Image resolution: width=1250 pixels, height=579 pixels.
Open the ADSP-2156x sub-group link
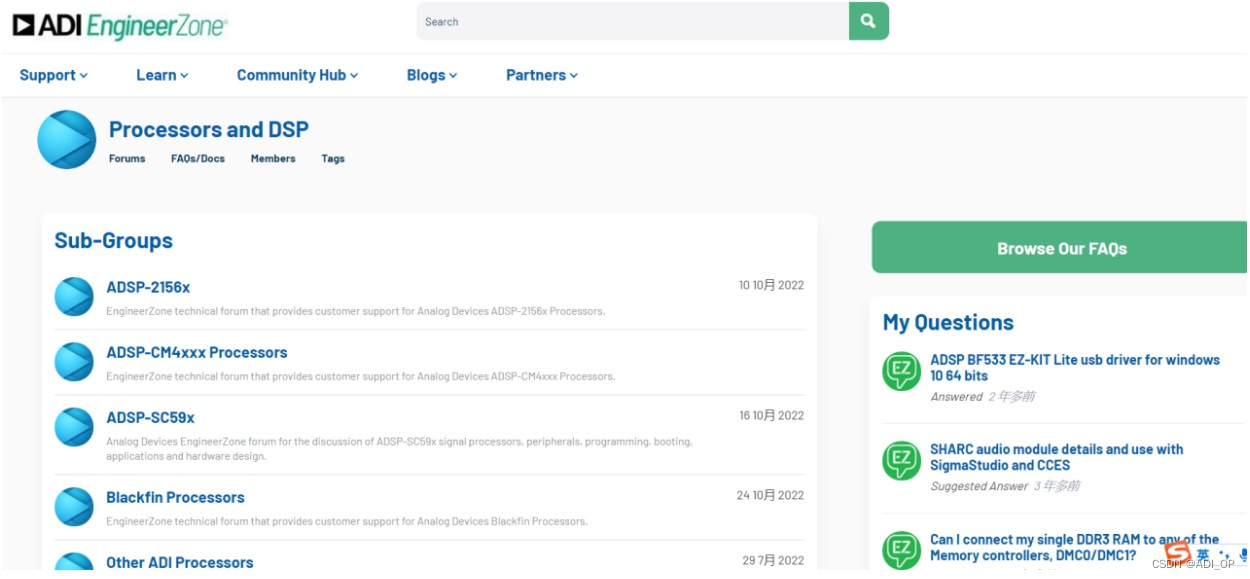148,287
